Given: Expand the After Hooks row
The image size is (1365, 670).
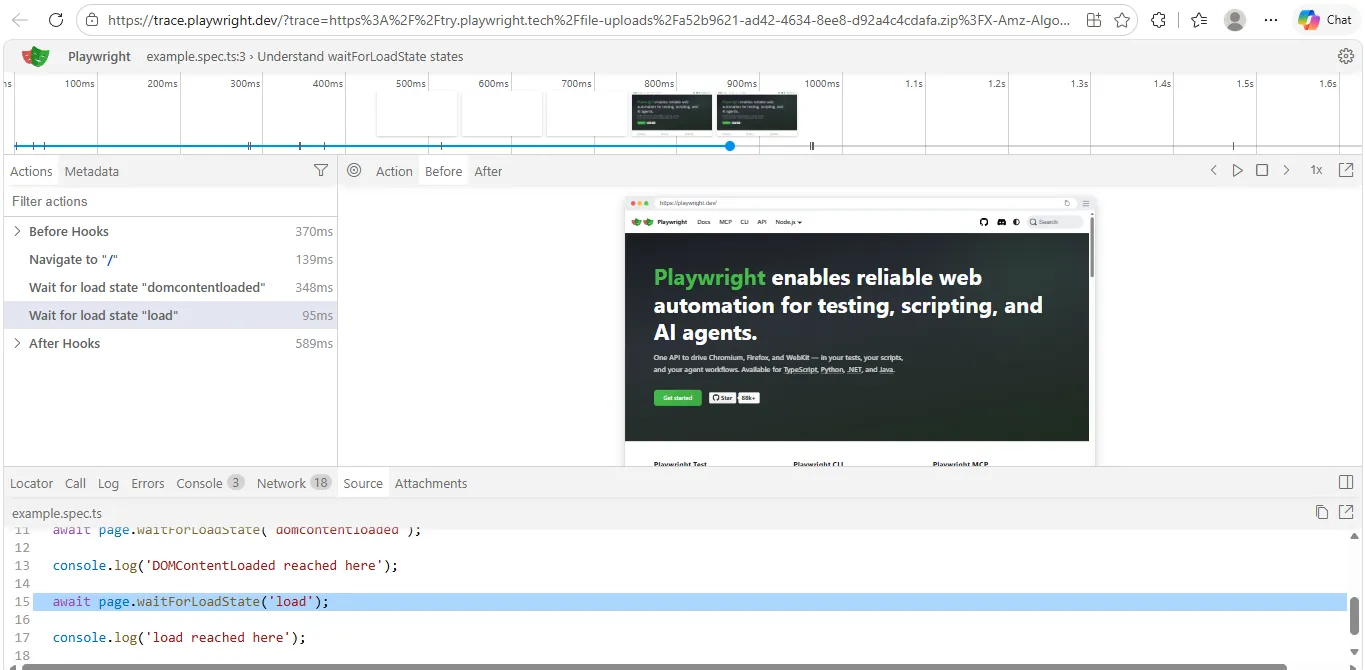Looking at the screenshot, I should [x=17, y=343].
